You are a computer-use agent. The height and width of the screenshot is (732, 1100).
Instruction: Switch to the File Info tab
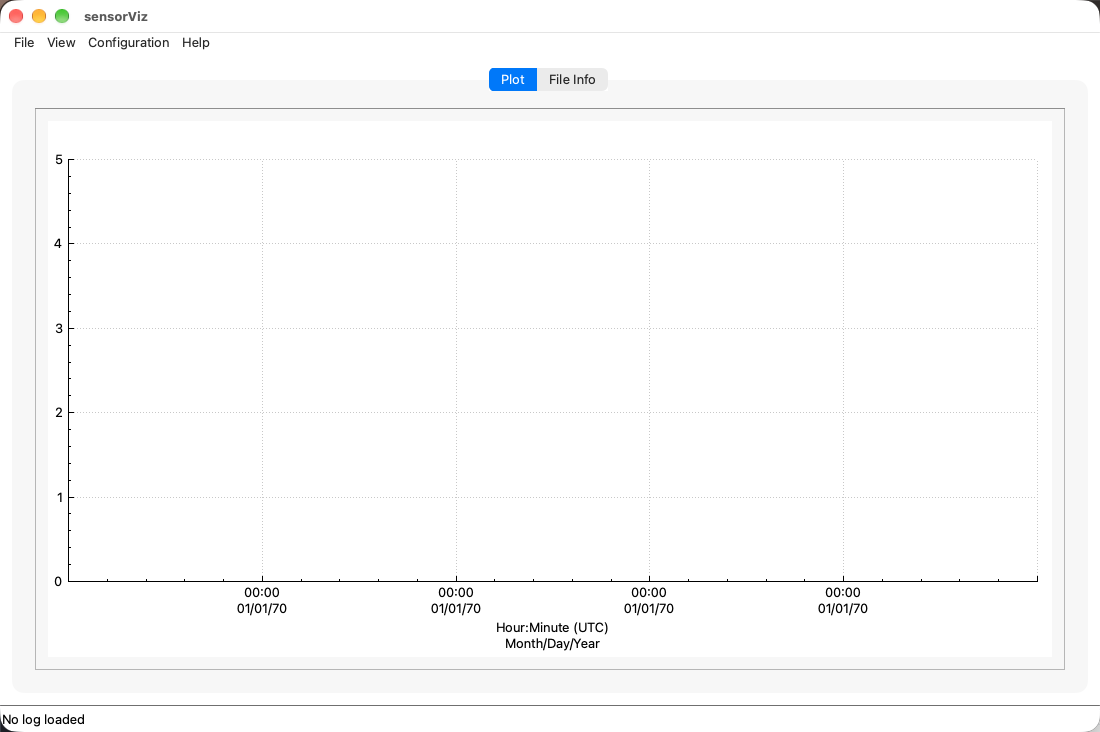572,79
